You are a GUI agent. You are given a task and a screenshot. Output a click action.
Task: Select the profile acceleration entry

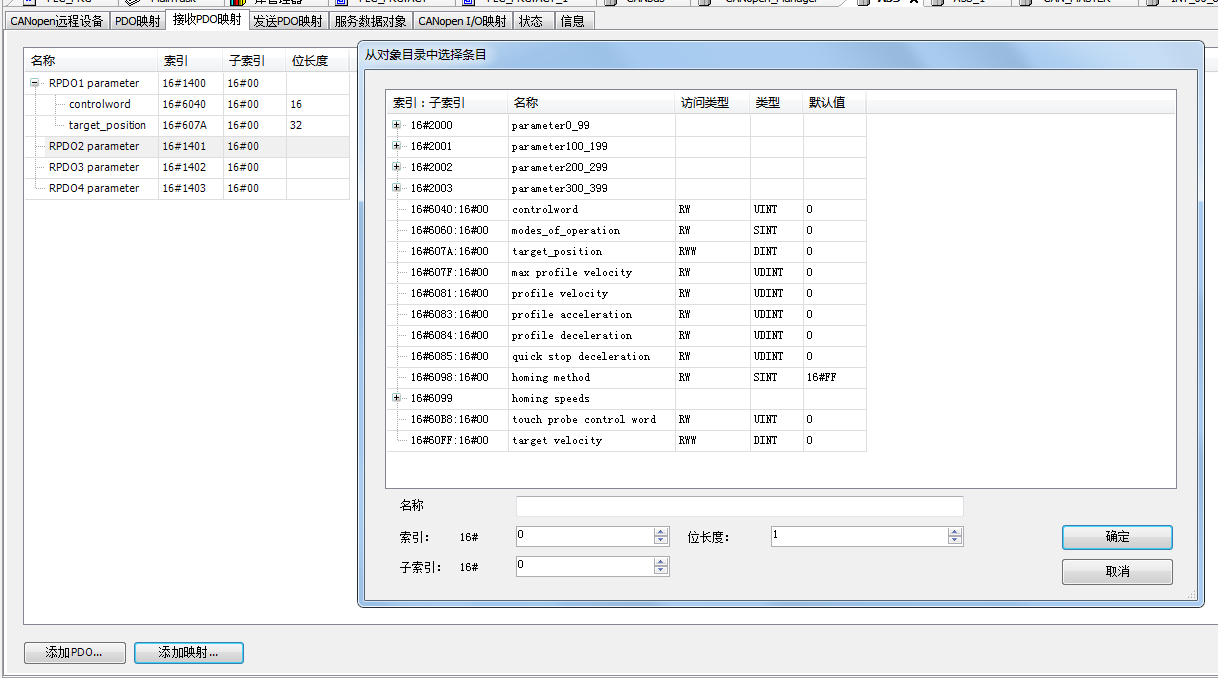point(626,314)
